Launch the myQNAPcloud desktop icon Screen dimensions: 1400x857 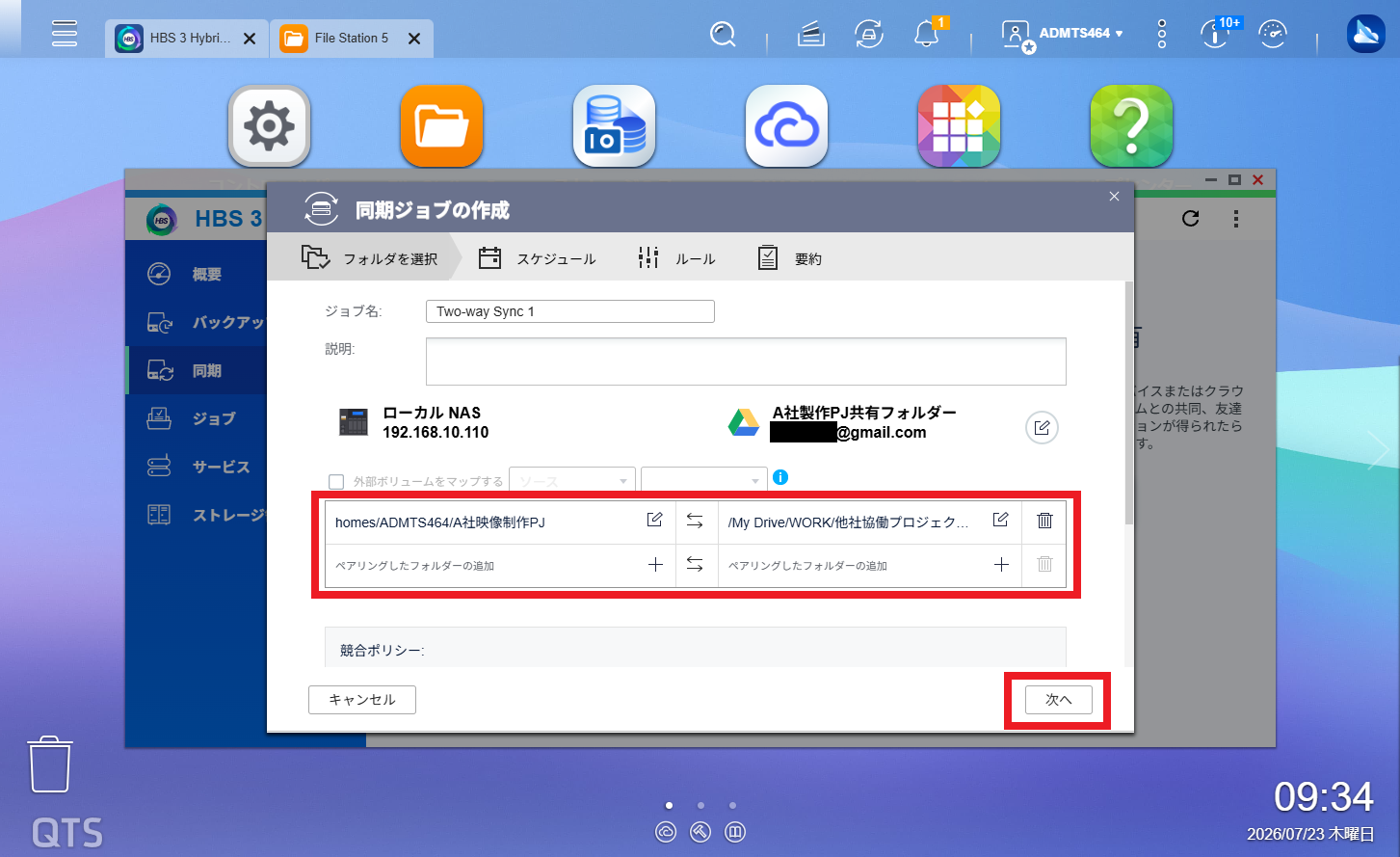(786, 126)
